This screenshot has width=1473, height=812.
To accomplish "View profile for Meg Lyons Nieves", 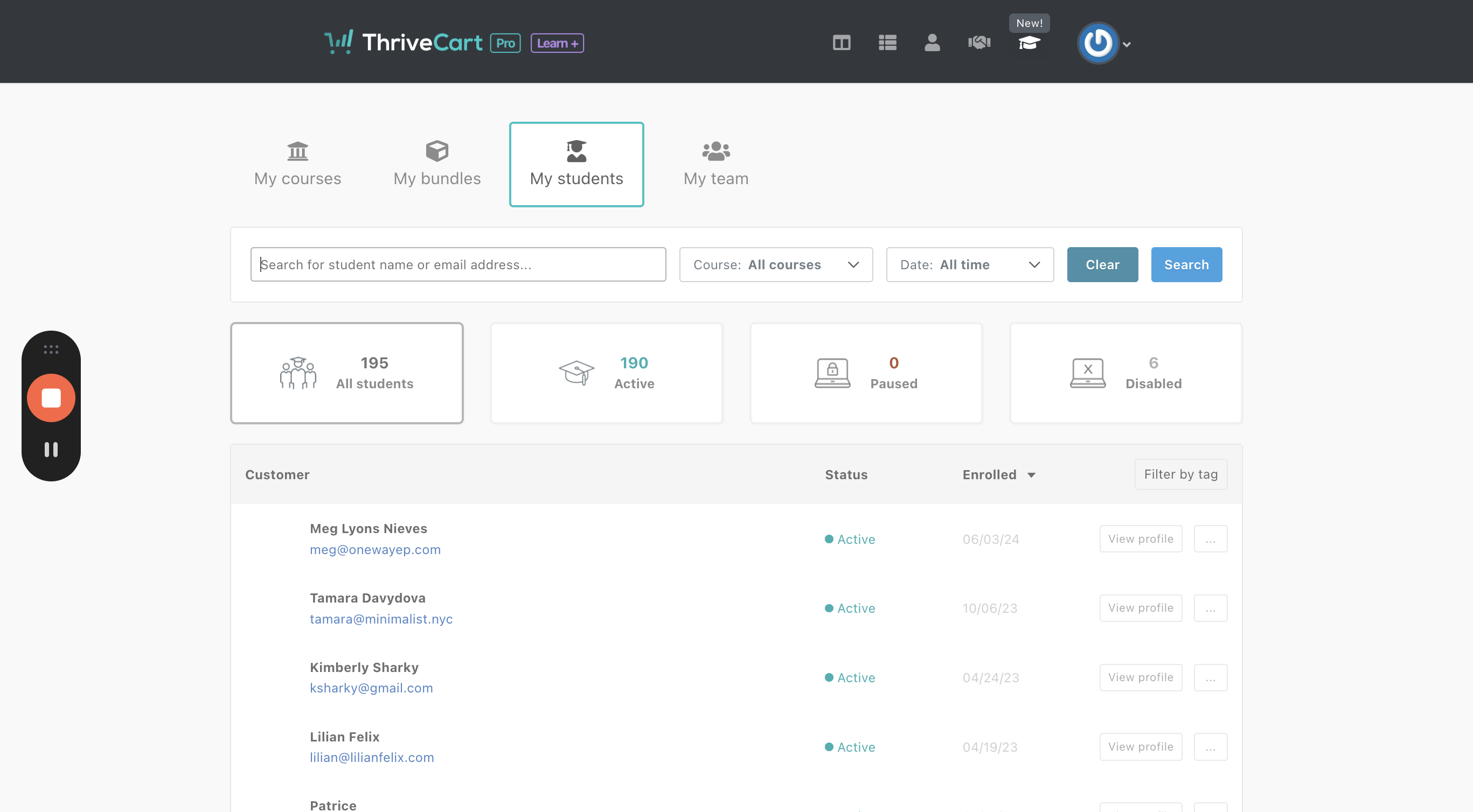I will point(1140,539).
